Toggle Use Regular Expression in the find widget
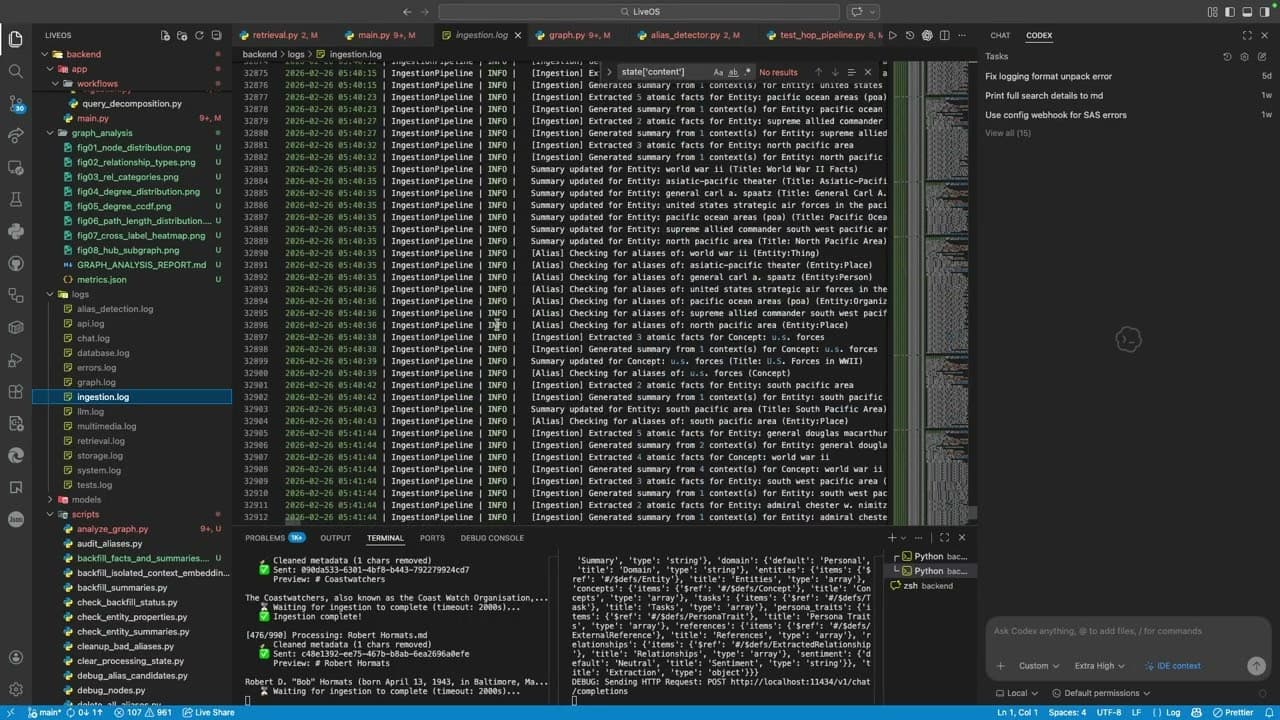The width and height of the screenshot is (1280, 720). point(747,72)
